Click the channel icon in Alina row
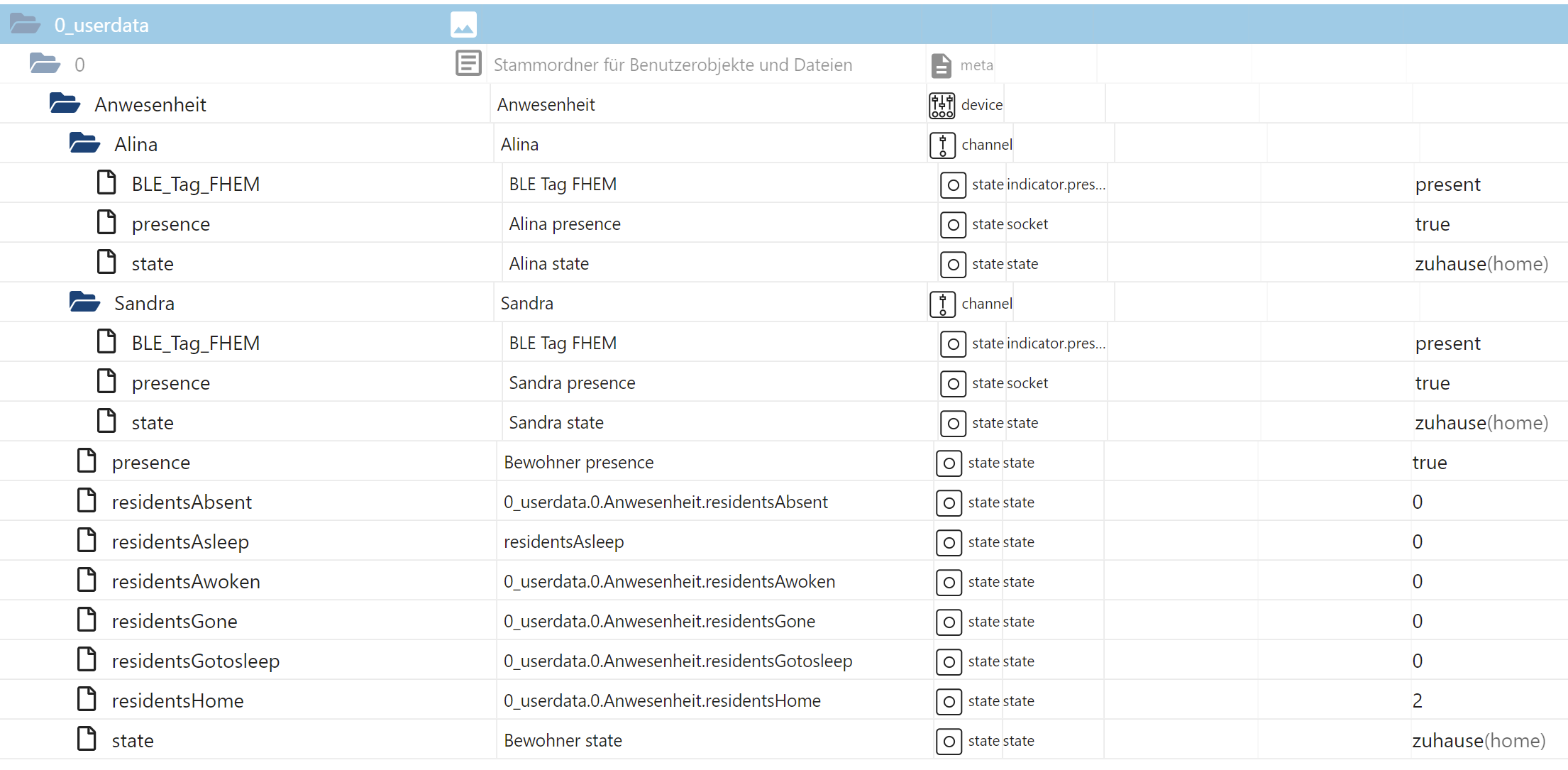The image size is (1568, 770). tap(942, 145)
